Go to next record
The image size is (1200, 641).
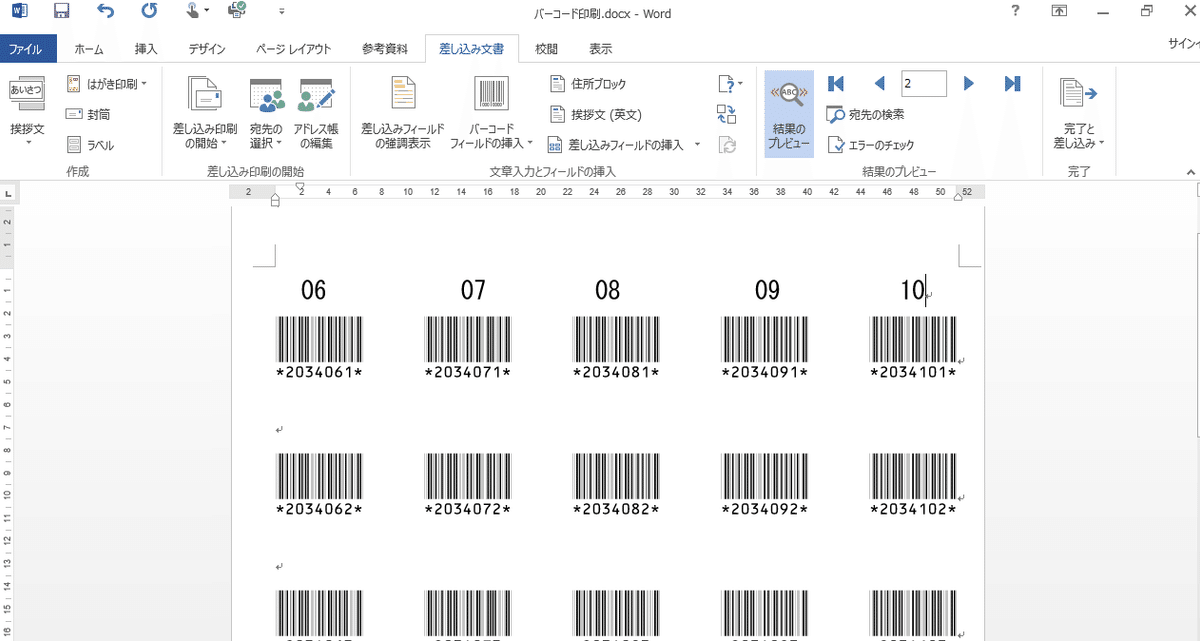tap(968, 84)
